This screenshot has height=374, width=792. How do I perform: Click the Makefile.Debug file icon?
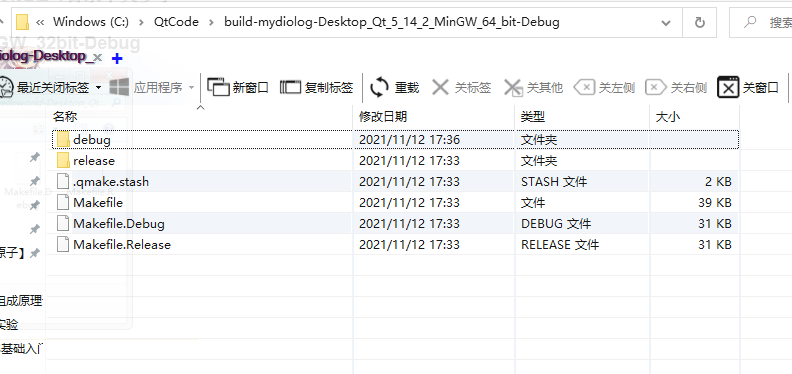click(63, 223)
